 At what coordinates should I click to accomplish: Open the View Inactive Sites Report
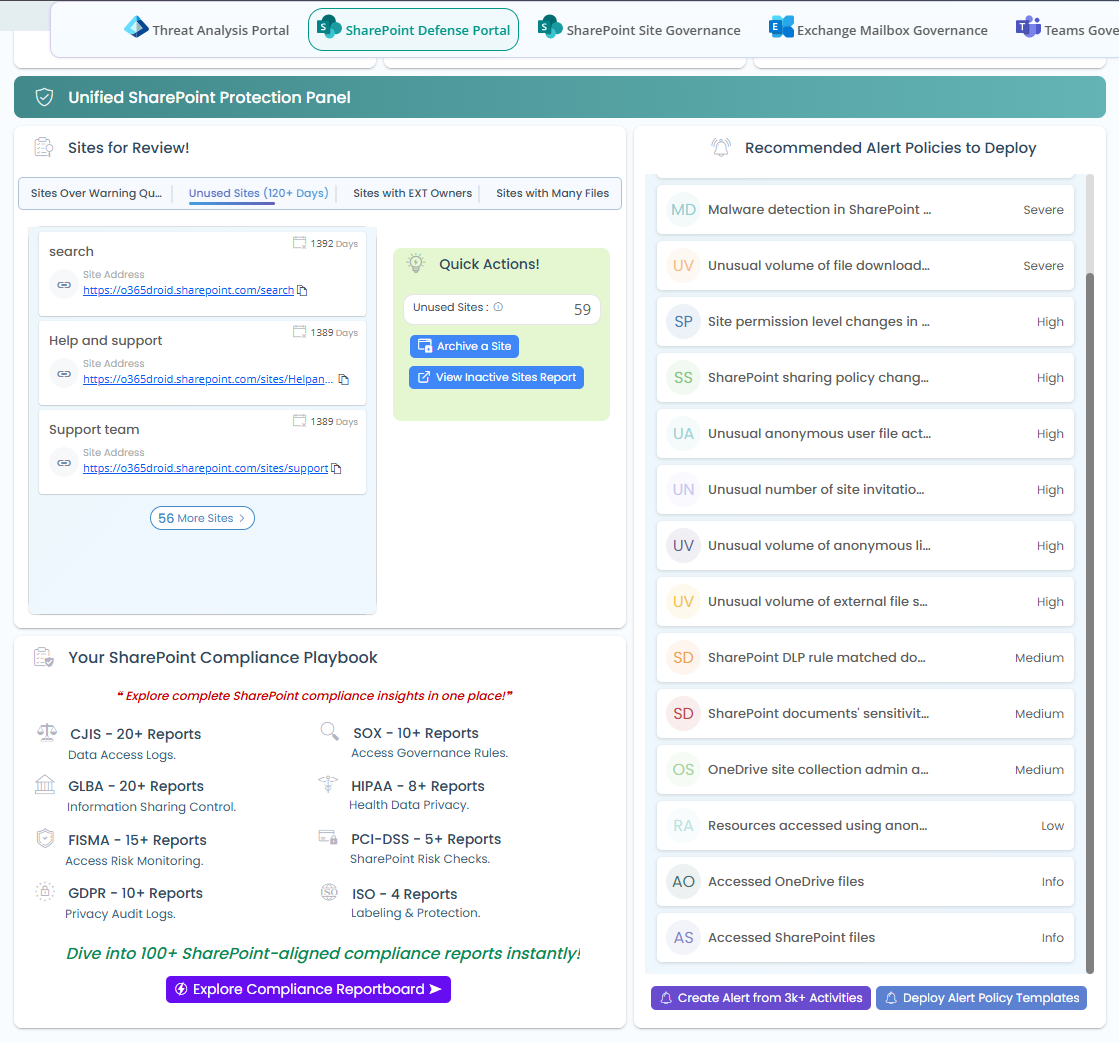click(x=496, y=377)
